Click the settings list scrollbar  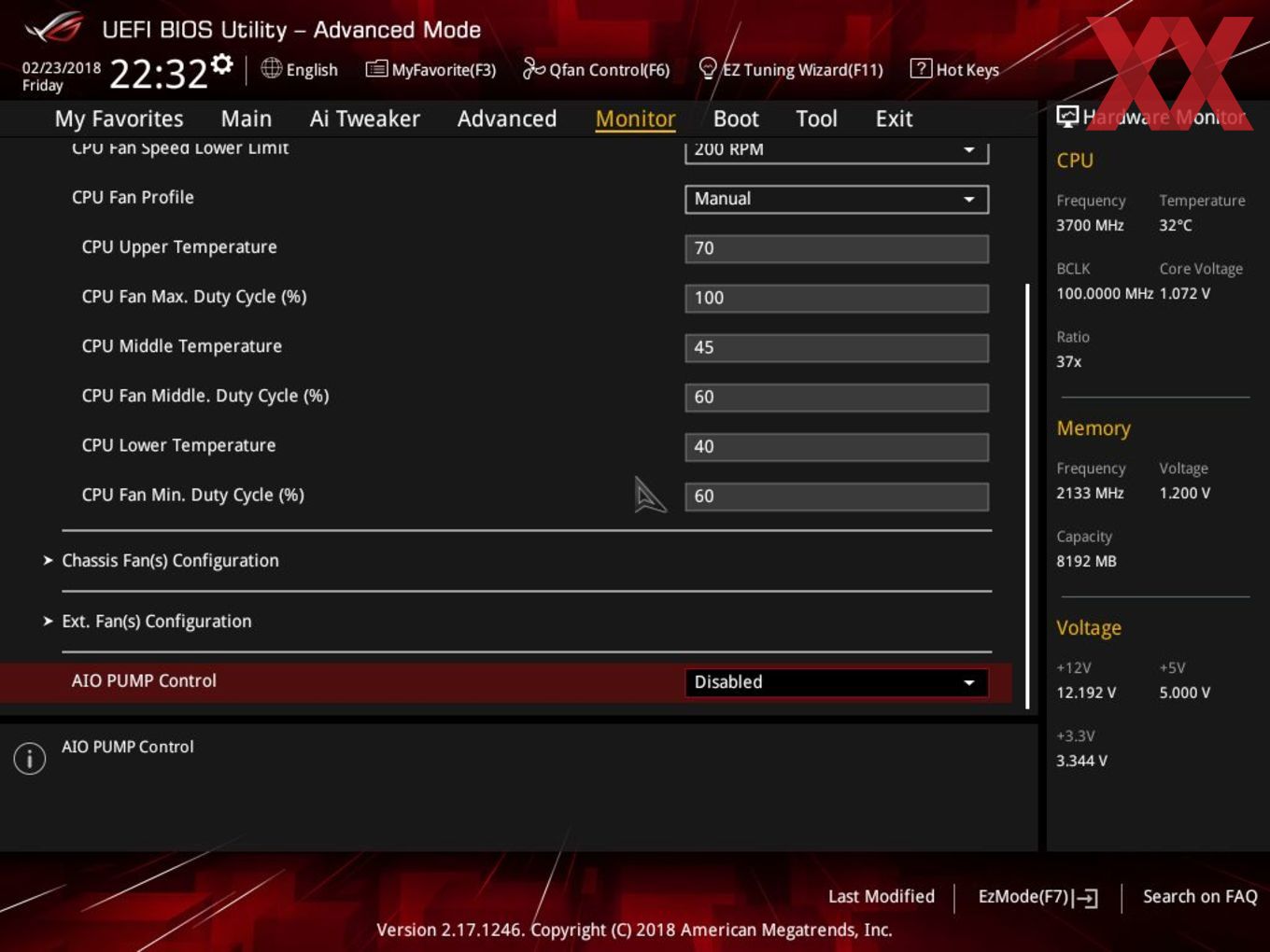(x=1027, y=497)
